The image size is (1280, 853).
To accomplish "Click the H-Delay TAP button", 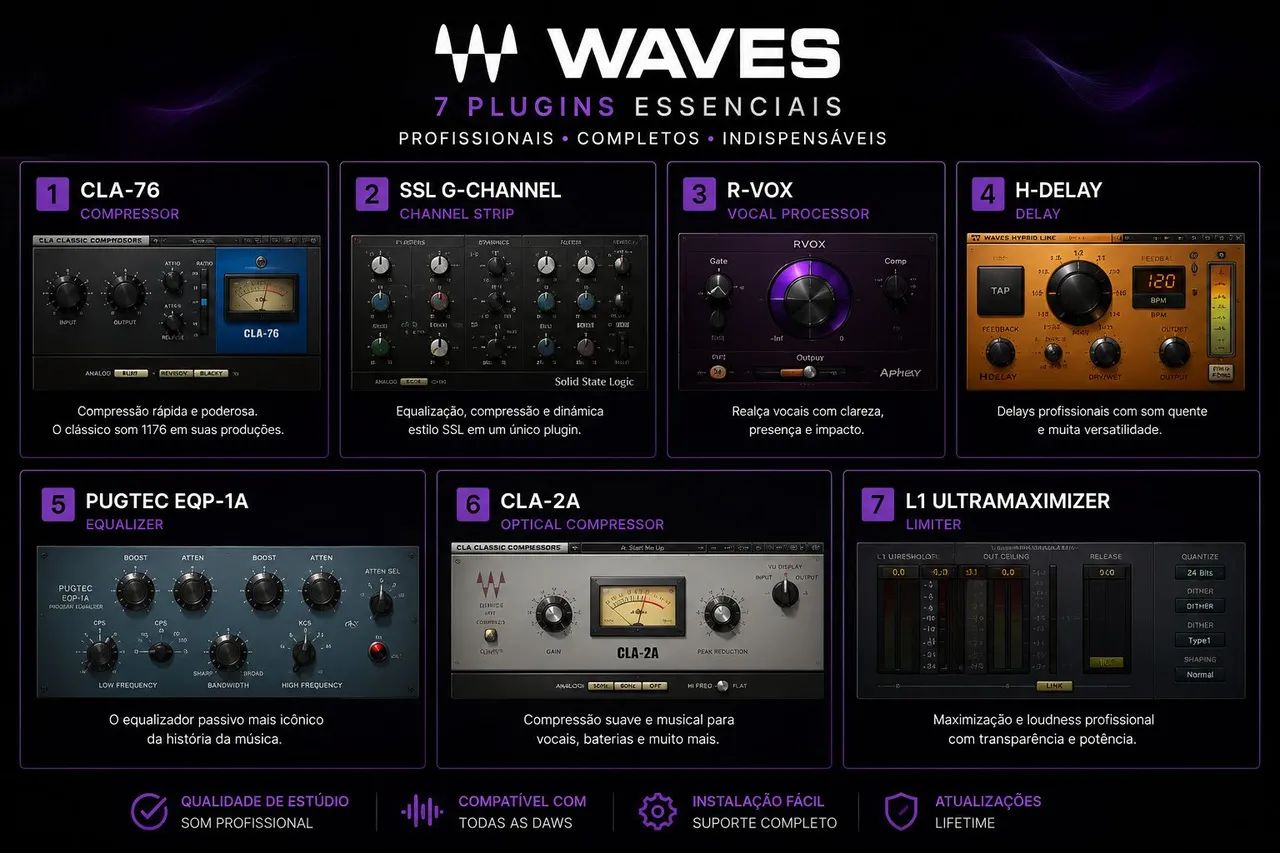I will [x=1000, y=291].
